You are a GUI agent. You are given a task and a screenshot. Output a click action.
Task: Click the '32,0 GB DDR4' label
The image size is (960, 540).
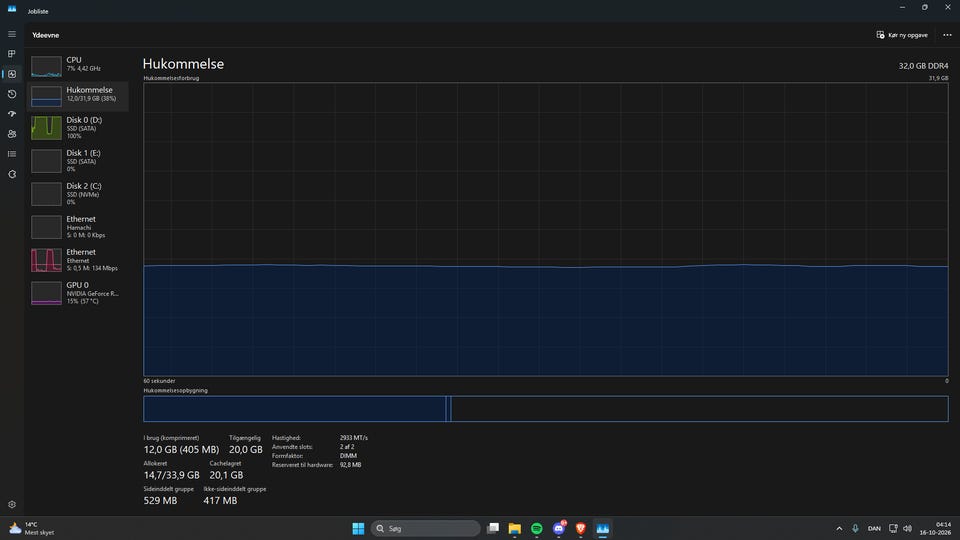point(923,66)
